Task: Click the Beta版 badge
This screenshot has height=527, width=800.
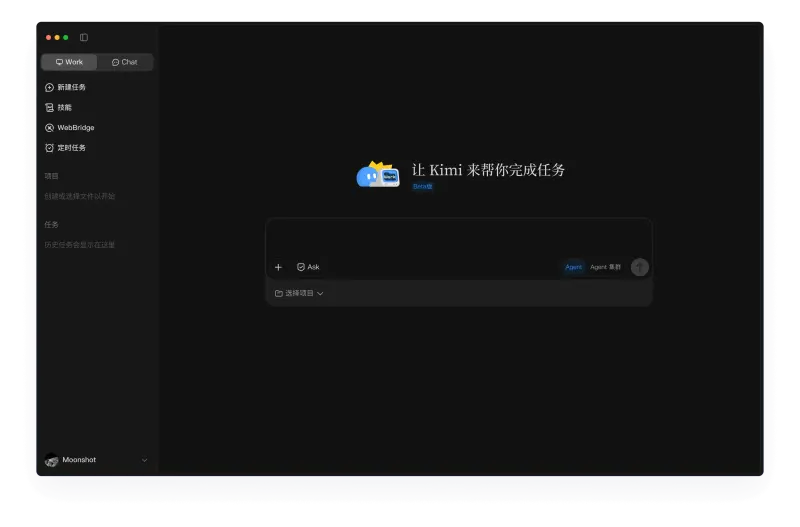Action: point(422,187)
